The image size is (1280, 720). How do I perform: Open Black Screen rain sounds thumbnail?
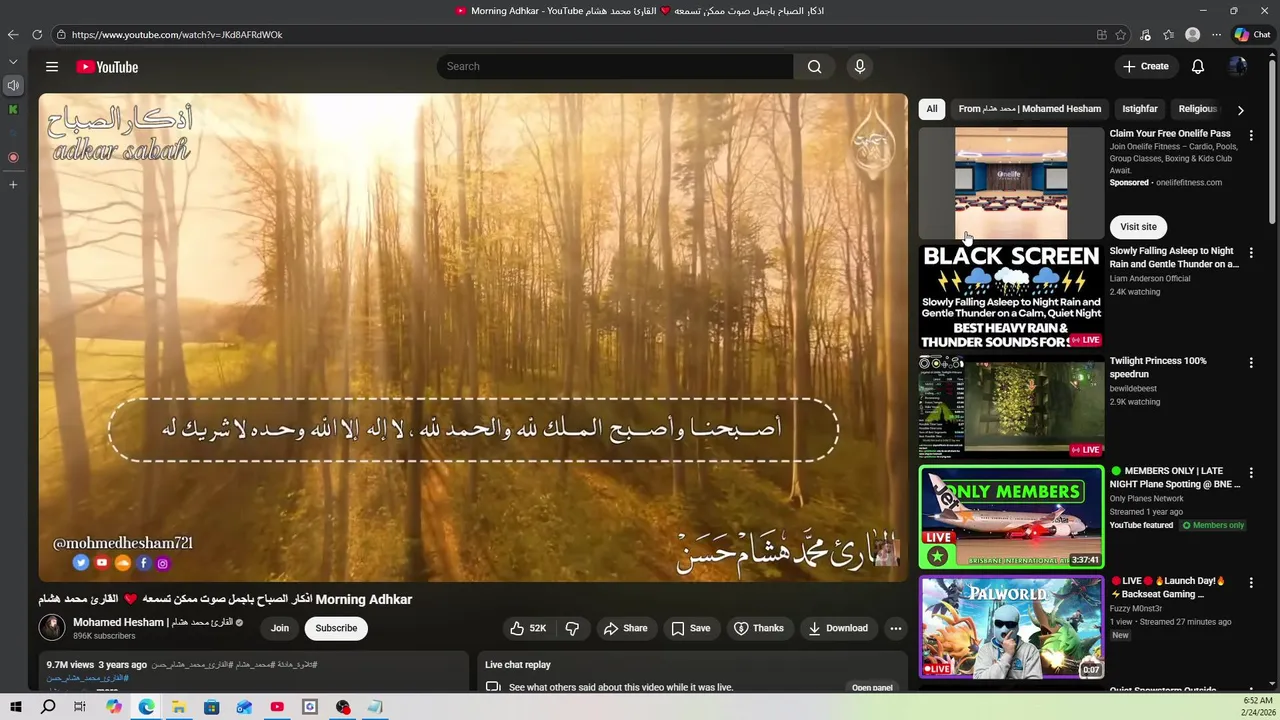[x=1011, y=297]
